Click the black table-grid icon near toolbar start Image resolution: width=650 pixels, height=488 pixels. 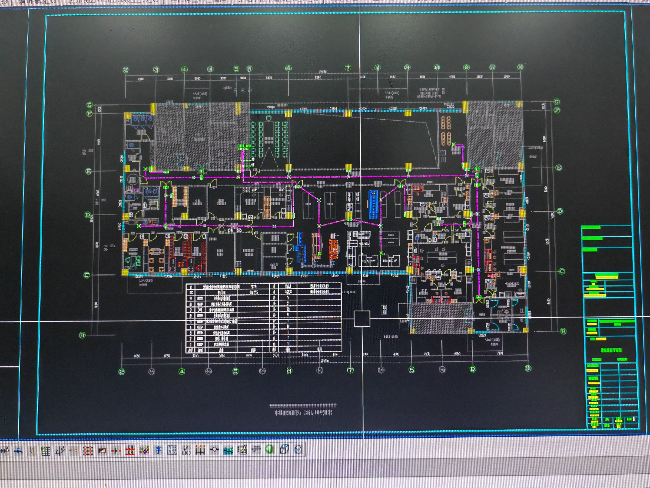[x=46, y=451]
